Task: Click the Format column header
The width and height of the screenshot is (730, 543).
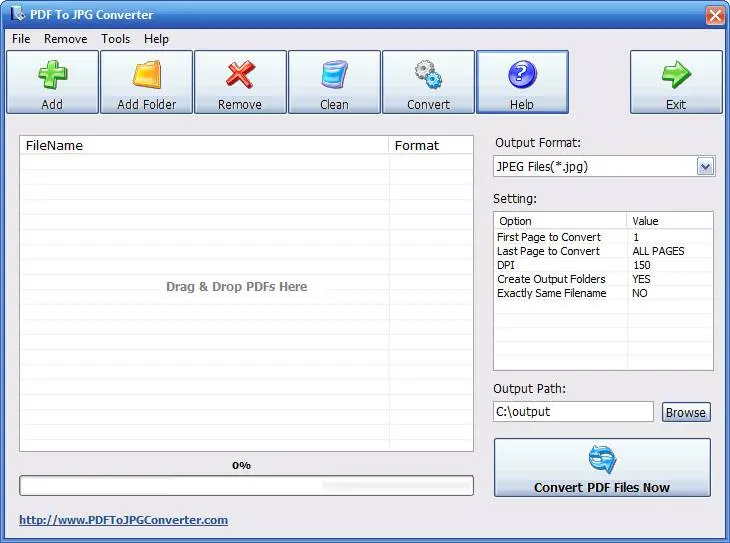Action: coord(431,145)
